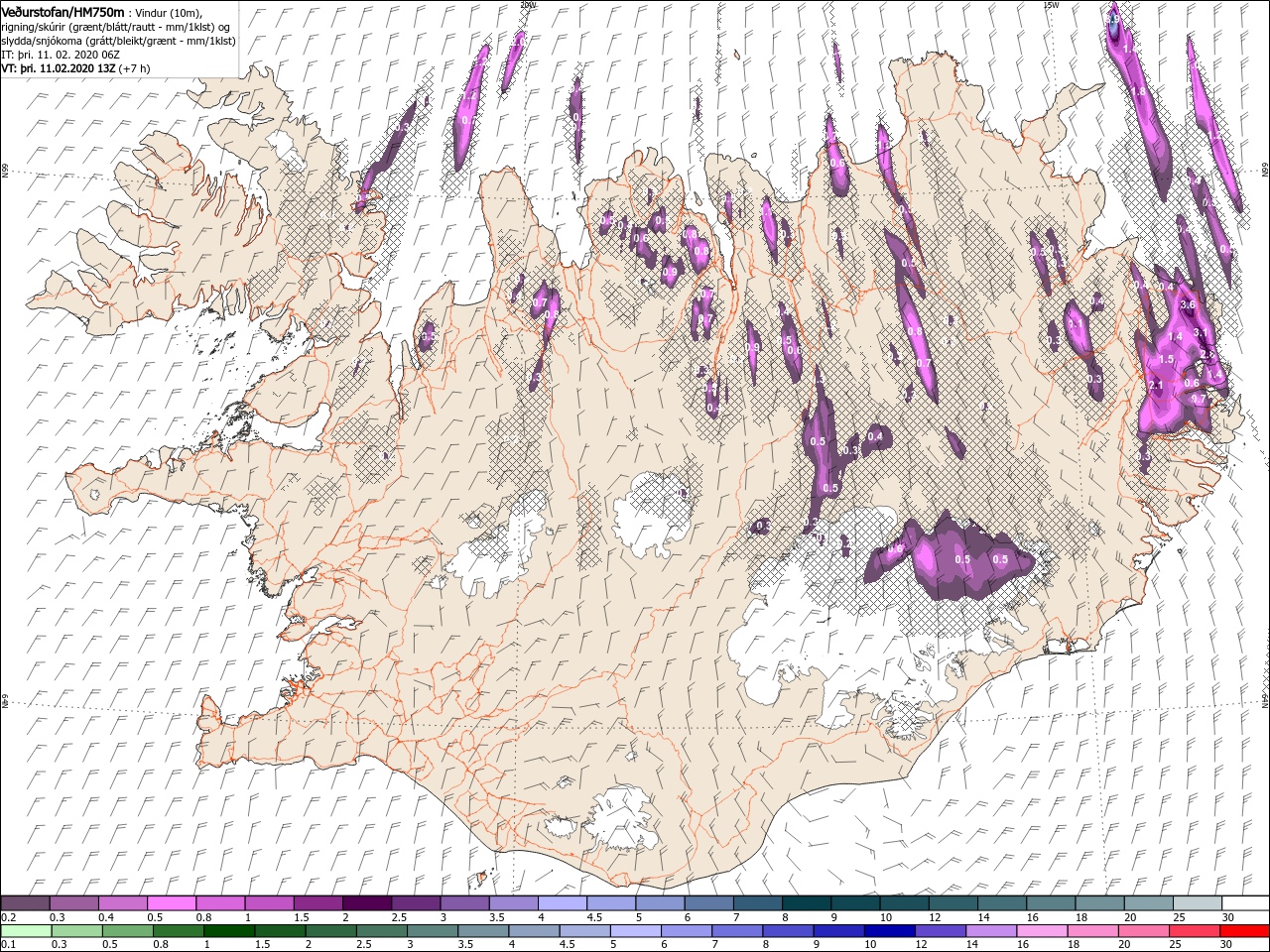Image resolution: width=1270 pixels, height=952 pixels.
Task: Select bright pink upper swatch for 0.5–0.8
Action: tap(172, 902)
